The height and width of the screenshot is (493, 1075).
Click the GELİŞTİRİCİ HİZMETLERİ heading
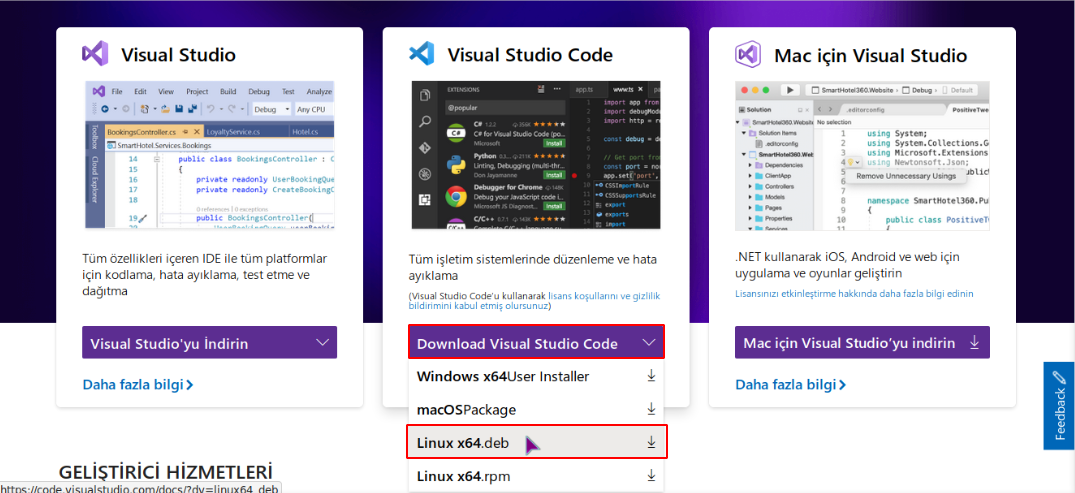[x=165, y=472]
